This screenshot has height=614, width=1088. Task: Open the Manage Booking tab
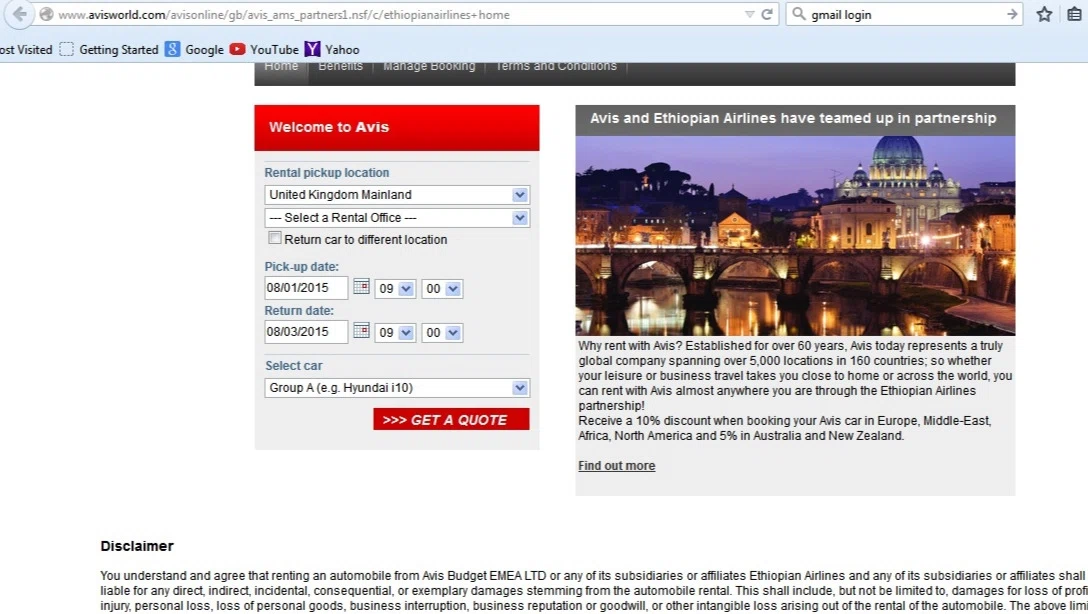pyautogui.click(x=430, y=67)
